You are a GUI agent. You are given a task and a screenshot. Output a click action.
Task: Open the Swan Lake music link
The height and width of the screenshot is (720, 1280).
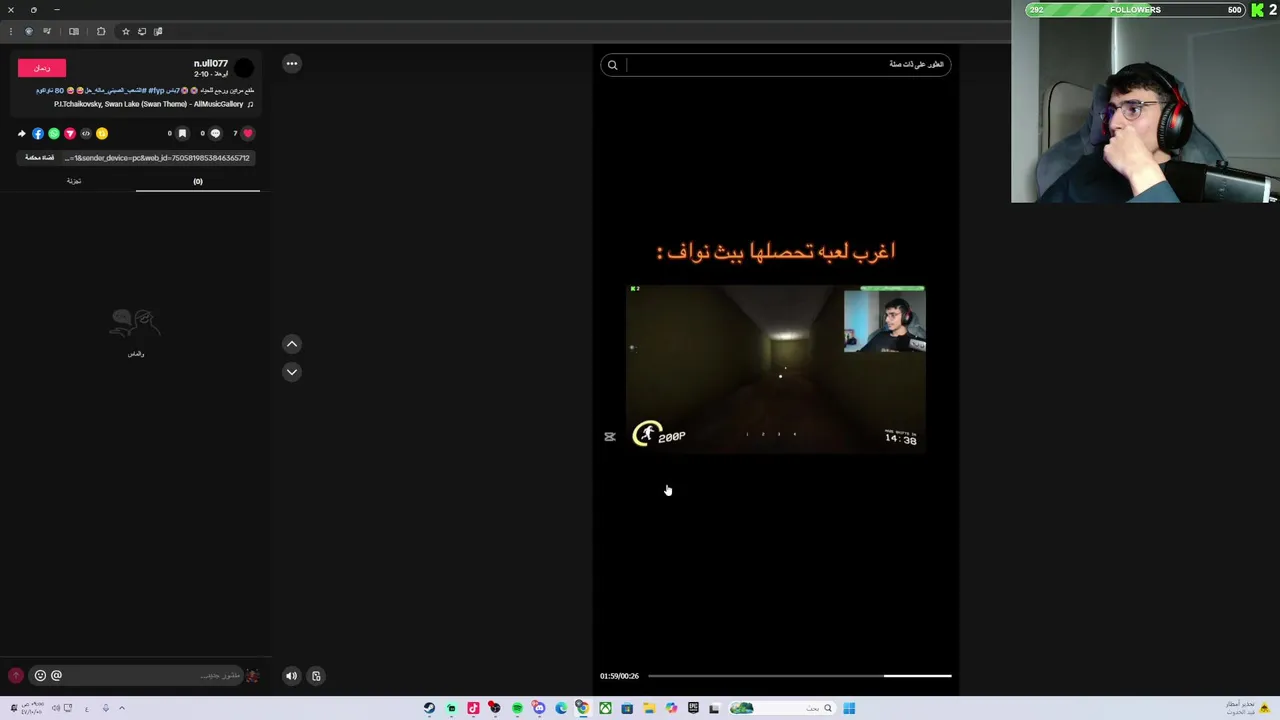pyautogui.click(x=149, y=104)
